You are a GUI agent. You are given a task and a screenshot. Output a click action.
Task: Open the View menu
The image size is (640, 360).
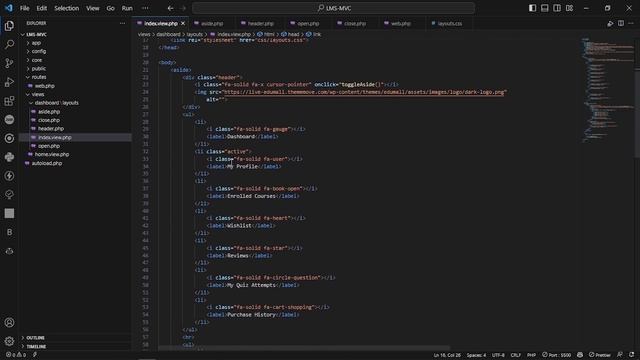tap(93, 8)
